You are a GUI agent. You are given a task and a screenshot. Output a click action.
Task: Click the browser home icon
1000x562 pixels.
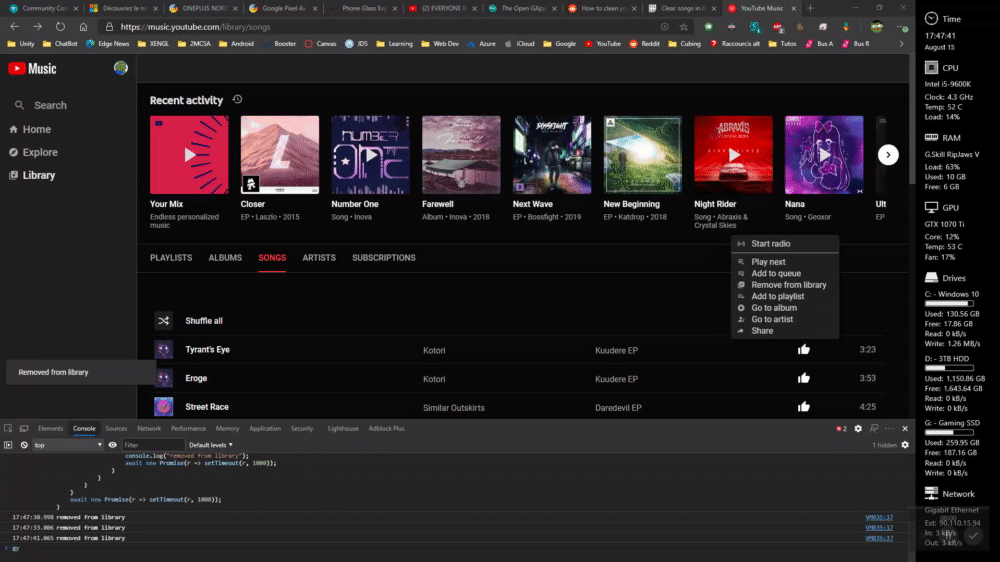point(83,27)
